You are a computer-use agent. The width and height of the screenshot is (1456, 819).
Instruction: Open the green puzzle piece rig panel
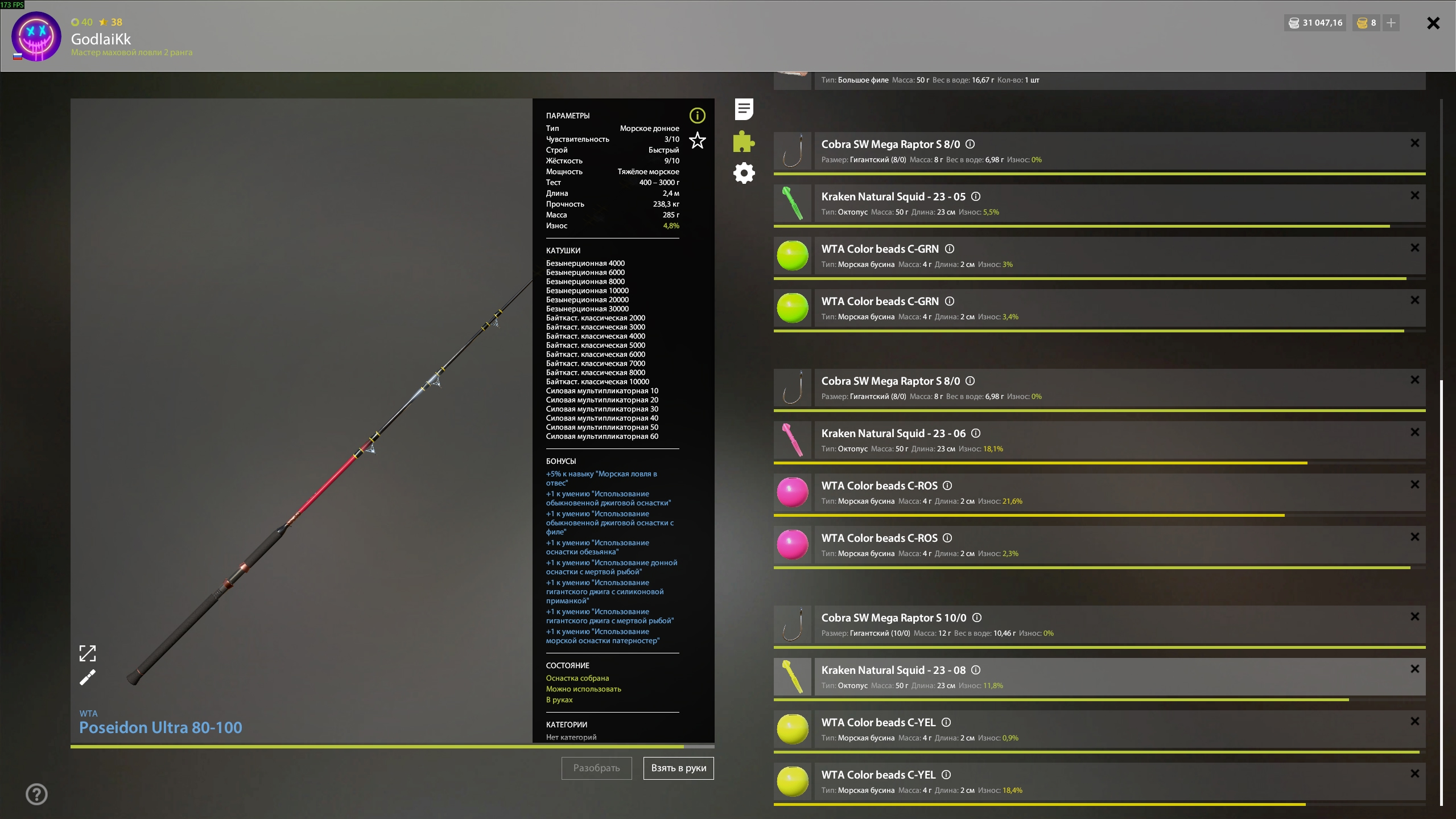(x=744, y=141)
